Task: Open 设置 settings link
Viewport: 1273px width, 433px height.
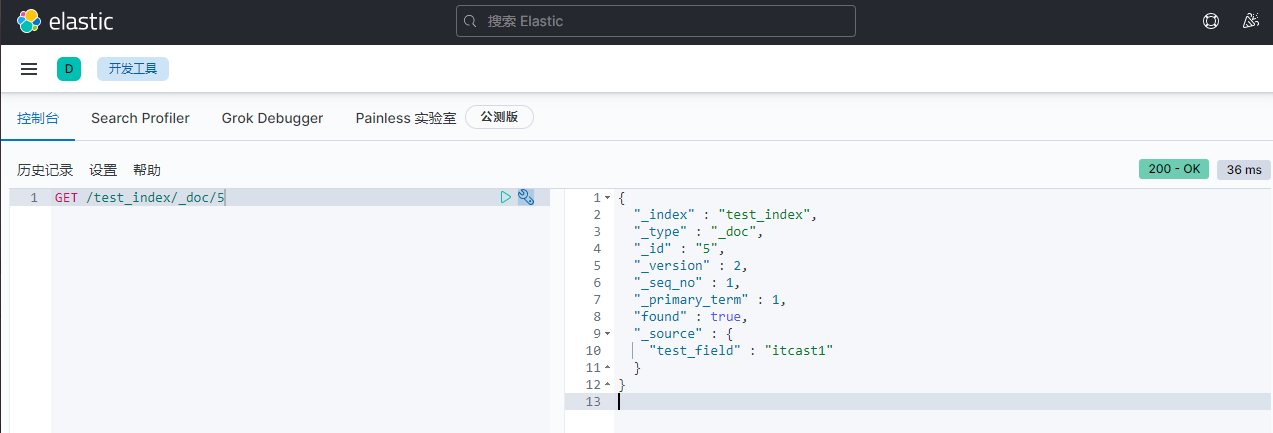Action: click(103, 170)
